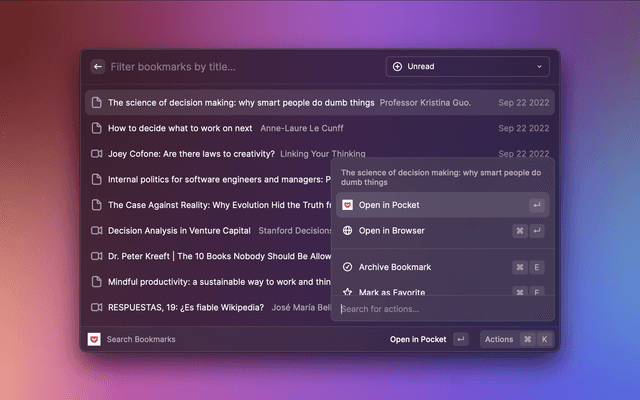Image resolution: width=640 pixels, height=400 pixels.
Task: Select Decision Analysis in Venture Capital bookmark
Action: [x=180, y=230]
